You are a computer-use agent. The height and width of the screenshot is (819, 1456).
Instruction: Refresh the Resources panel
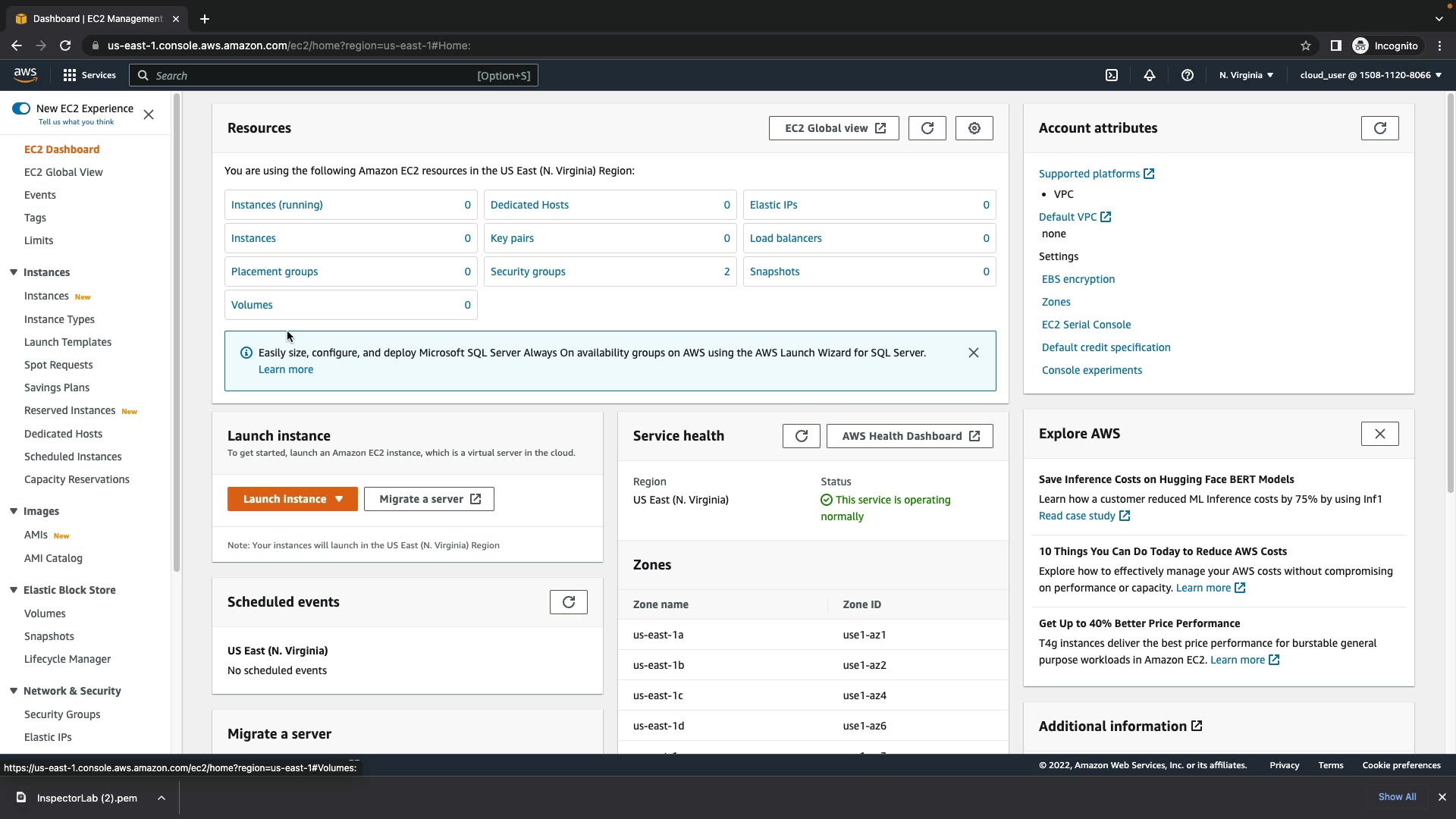point(927,128)
